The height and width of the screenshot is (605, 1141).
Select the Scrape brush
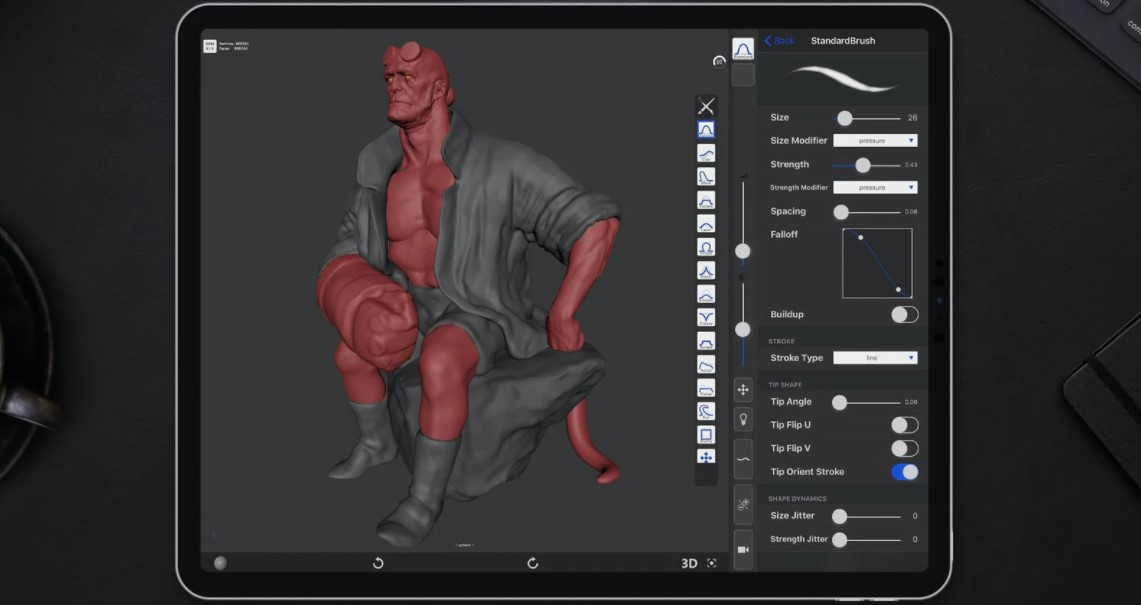(x=706, y=341)
